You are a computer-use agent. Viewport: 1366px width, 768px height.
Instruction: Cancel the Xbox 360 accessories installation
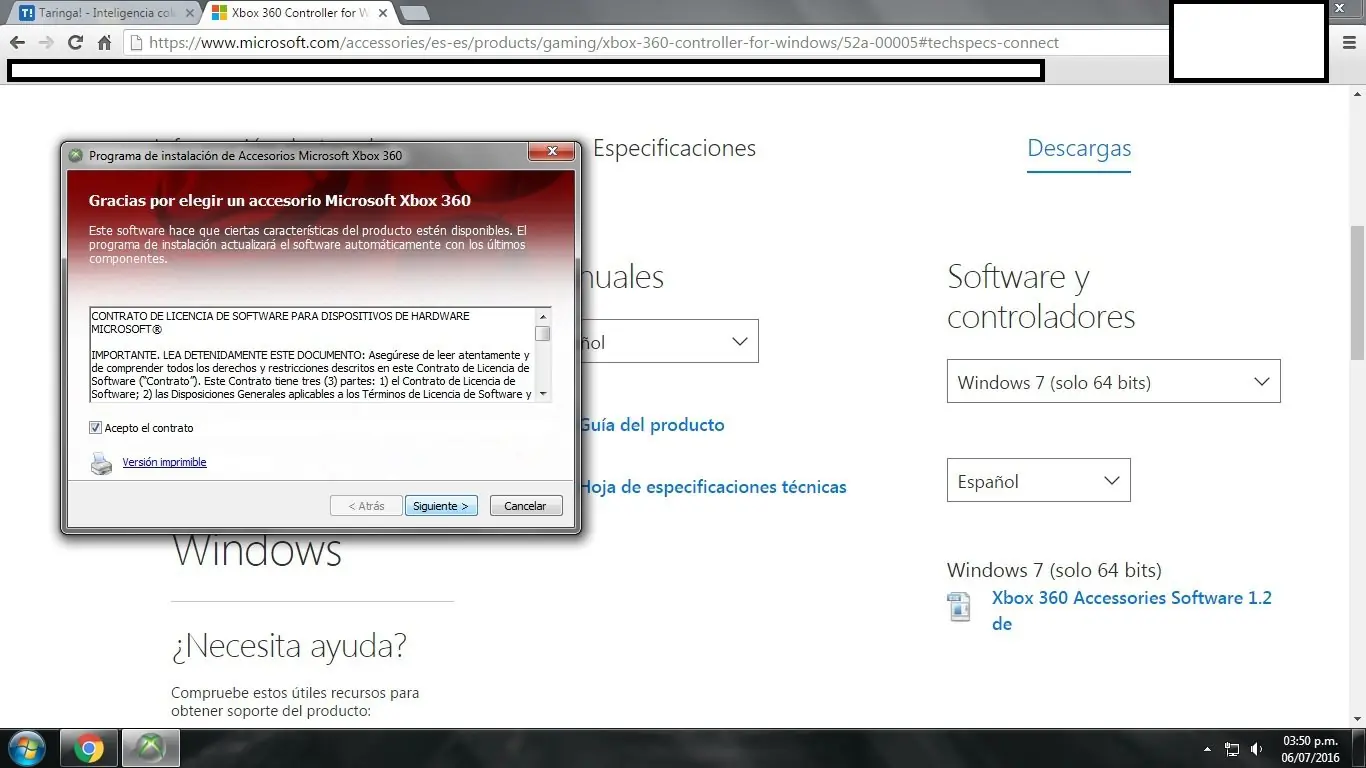click(x=525, y=506)
